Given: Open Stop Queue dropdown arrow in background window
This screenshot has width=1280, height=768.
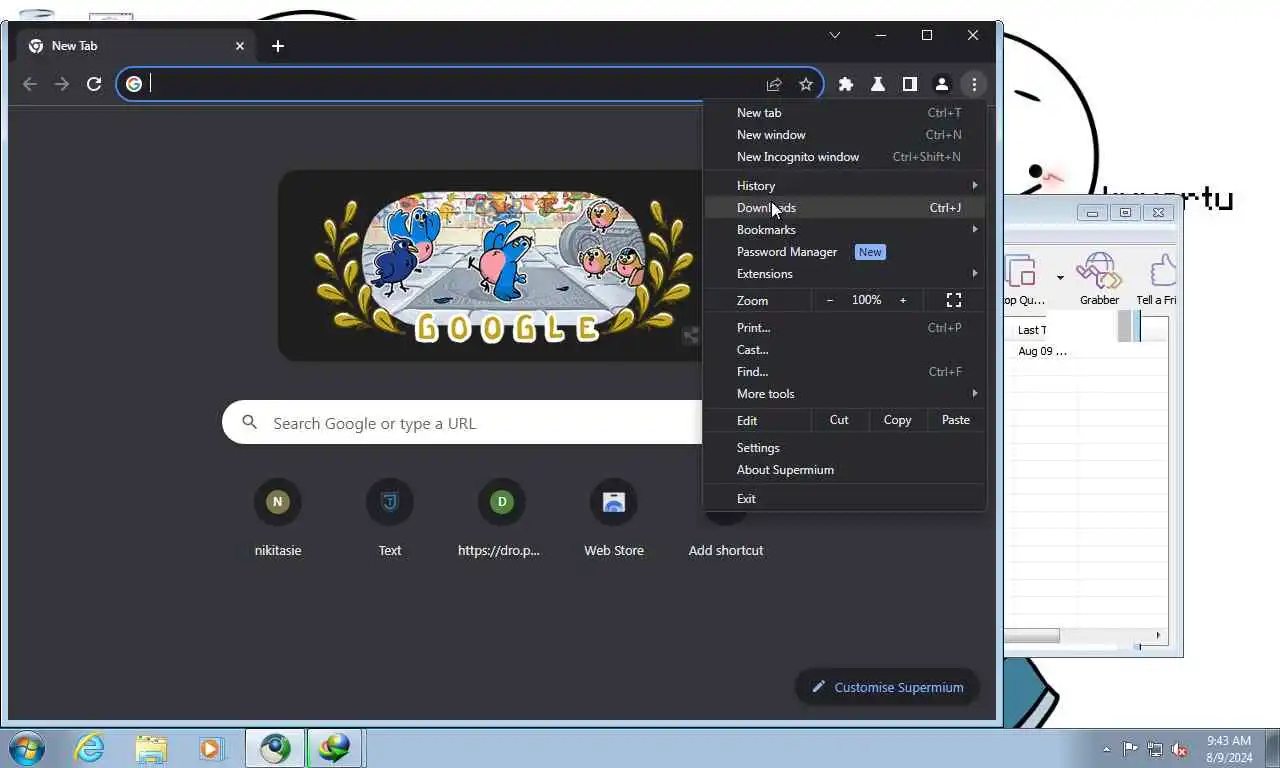Looking at the screenshot, I should click(1060, 278).
